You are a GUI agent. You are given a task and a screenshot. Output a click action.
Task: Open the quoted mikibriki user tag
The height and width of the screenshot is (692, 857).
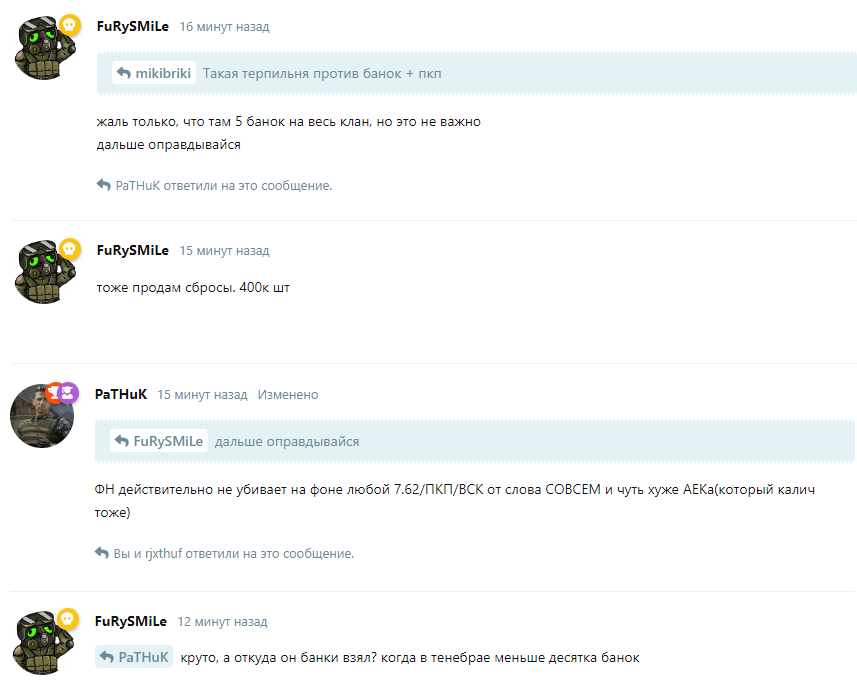pyautogui.click(x=154, y=73)
